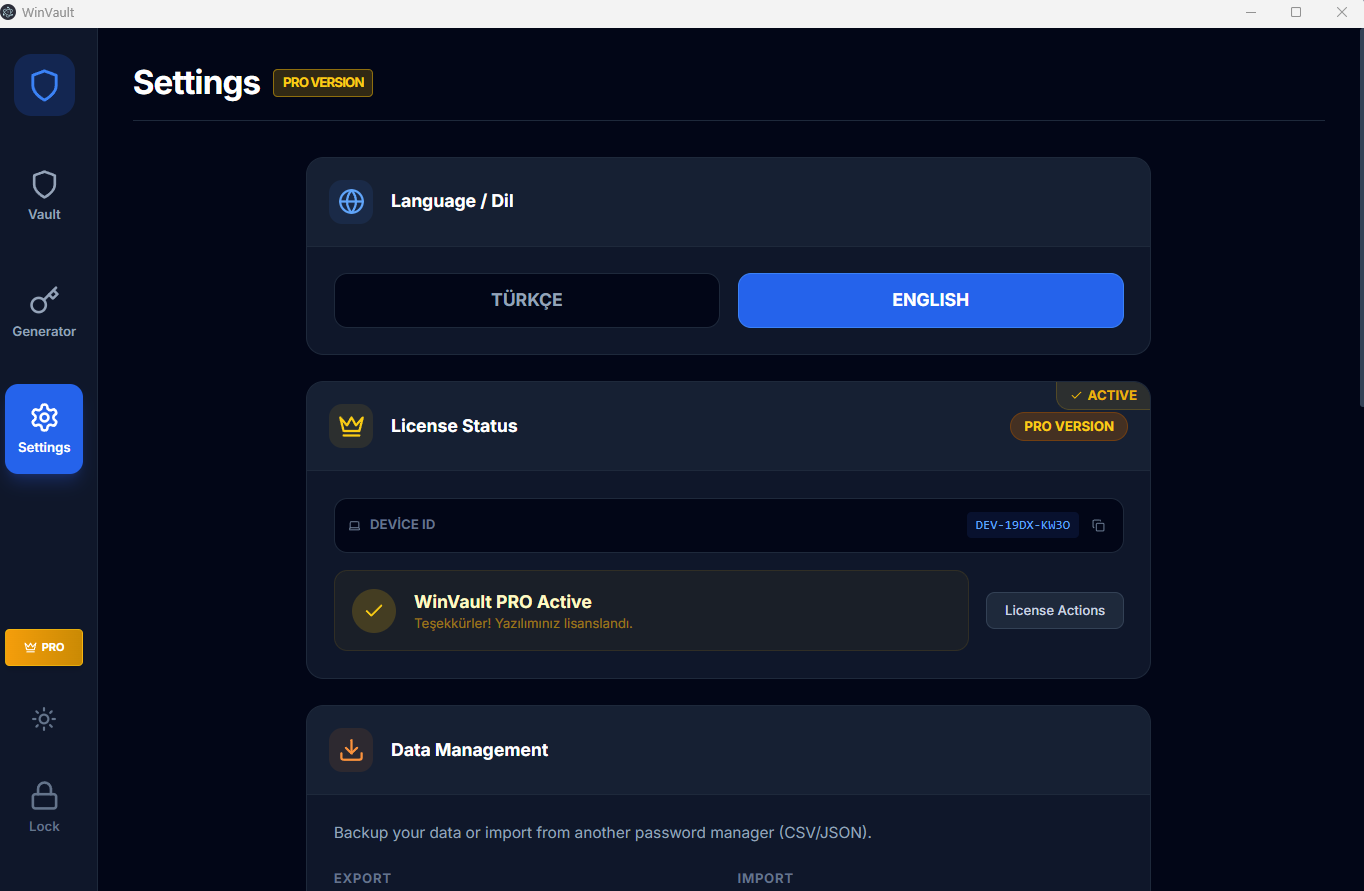1364x891 pixels.
Task: Copy the Device ID to clipboard
Action: (1098, 526)
